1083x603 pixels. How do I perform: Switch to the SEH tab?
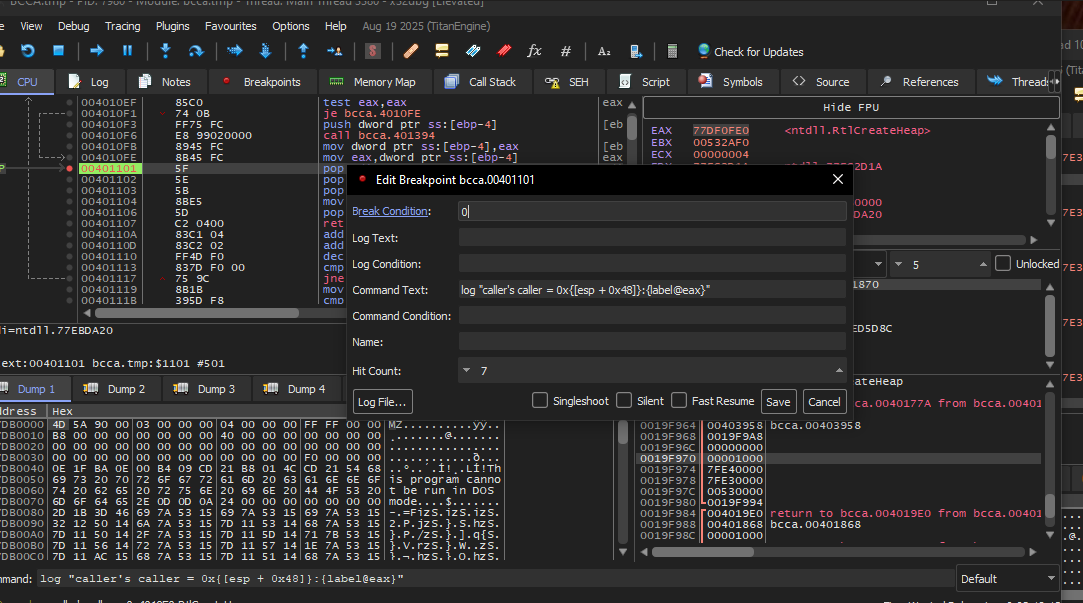pos(569,82)
